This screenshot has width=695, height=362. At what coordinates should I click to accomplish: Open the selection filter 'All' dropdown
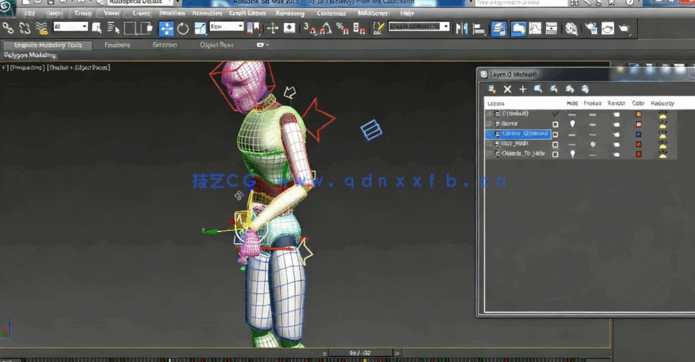tap(70, 27)
